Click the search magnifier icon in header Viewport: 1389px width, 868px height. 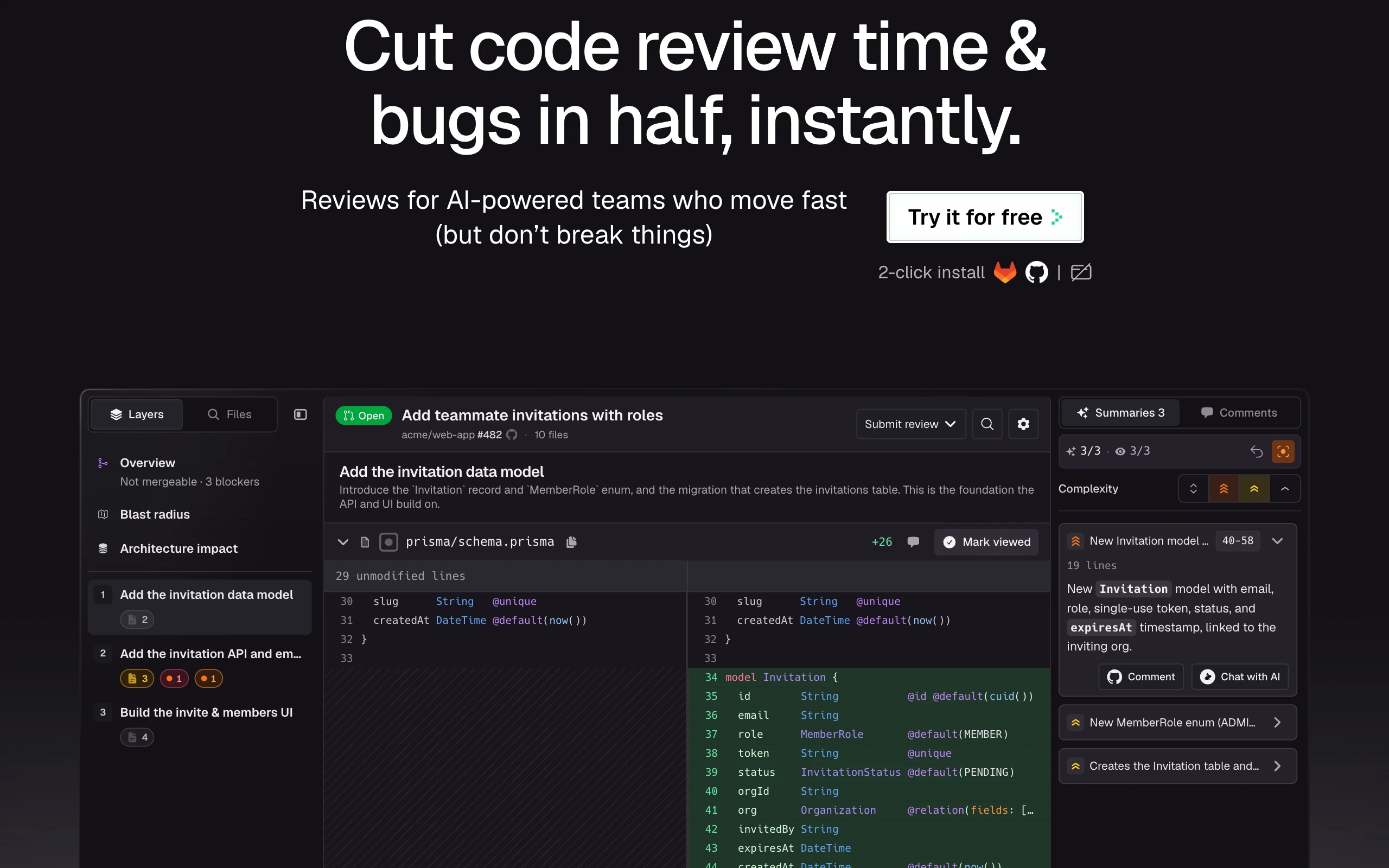(987, 424)
